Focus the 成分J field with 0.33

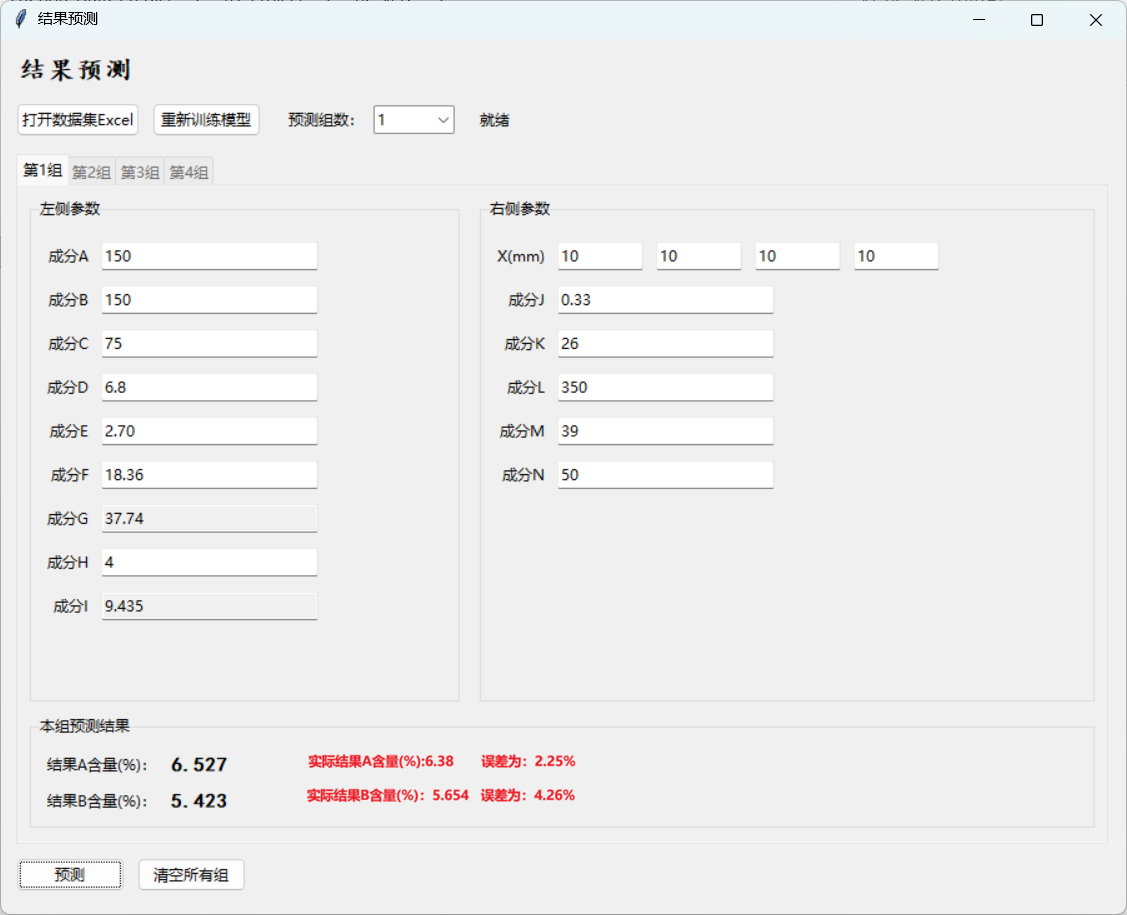(665, 300)
